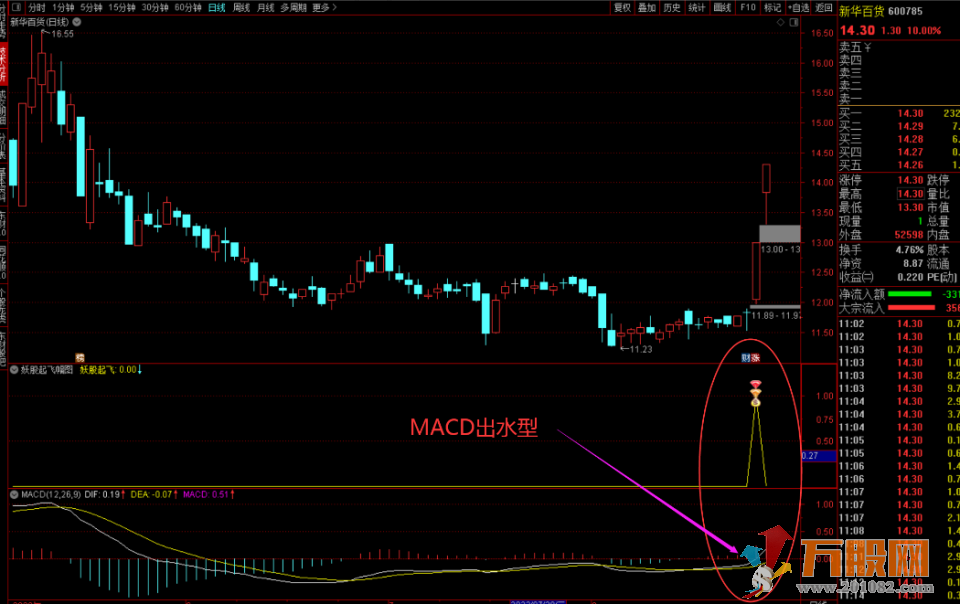Viewport: 960px width, 604px height.
Task: Click the 净资 value 8.87
Action: pyautogui.click(x=913, y=263)
